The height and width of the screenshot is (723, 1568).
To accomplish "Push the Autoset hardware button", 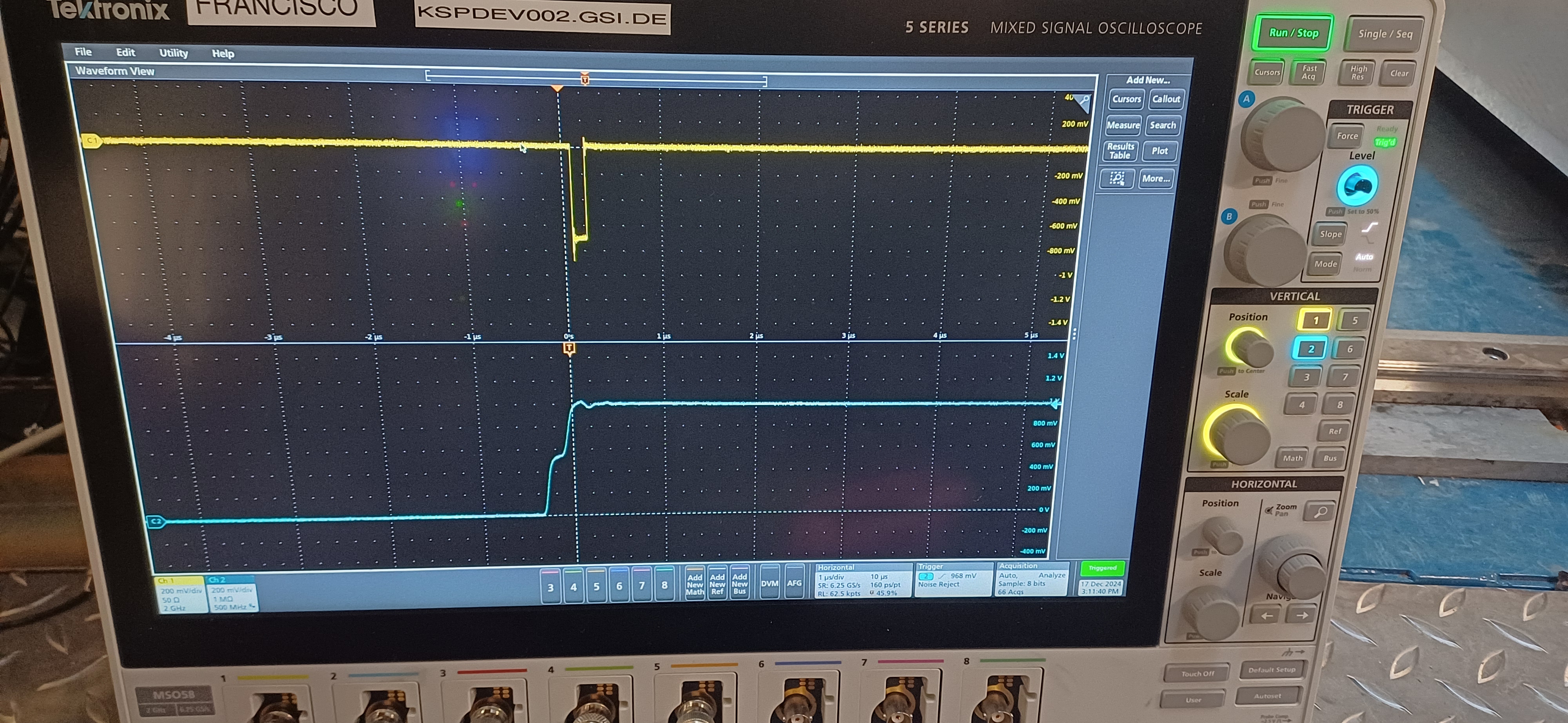I will point(1267,696).
